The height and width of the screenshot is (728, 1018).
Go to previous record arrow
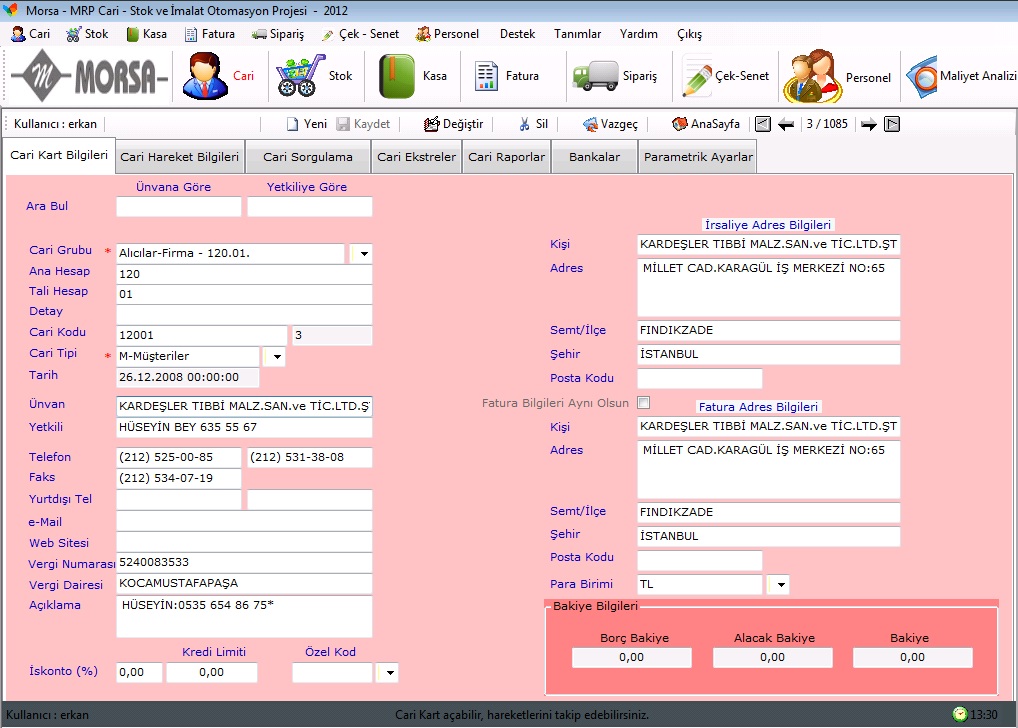(786, 124)
